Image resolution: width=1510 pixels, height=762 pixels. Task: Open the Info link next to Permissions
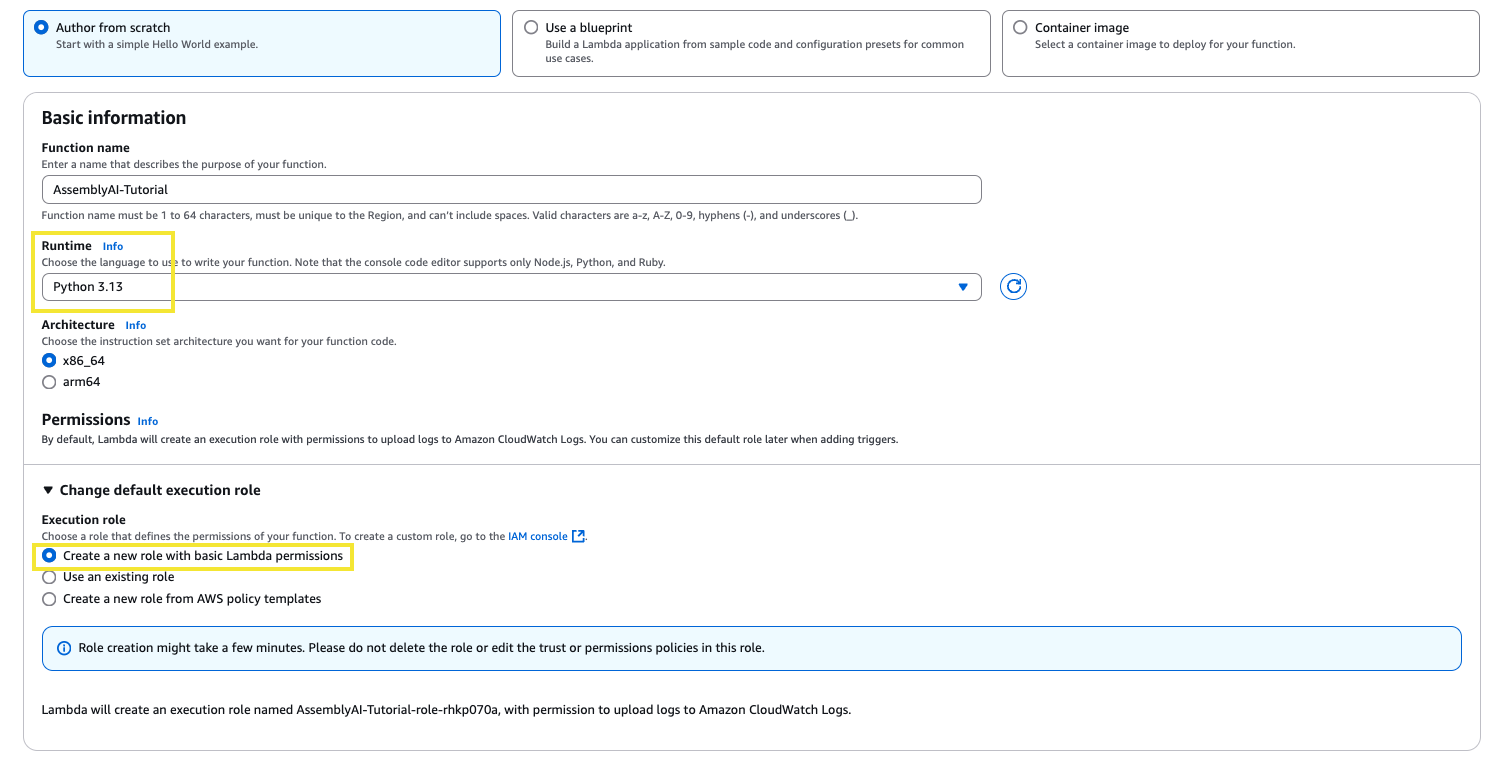[x=148, y=421]
